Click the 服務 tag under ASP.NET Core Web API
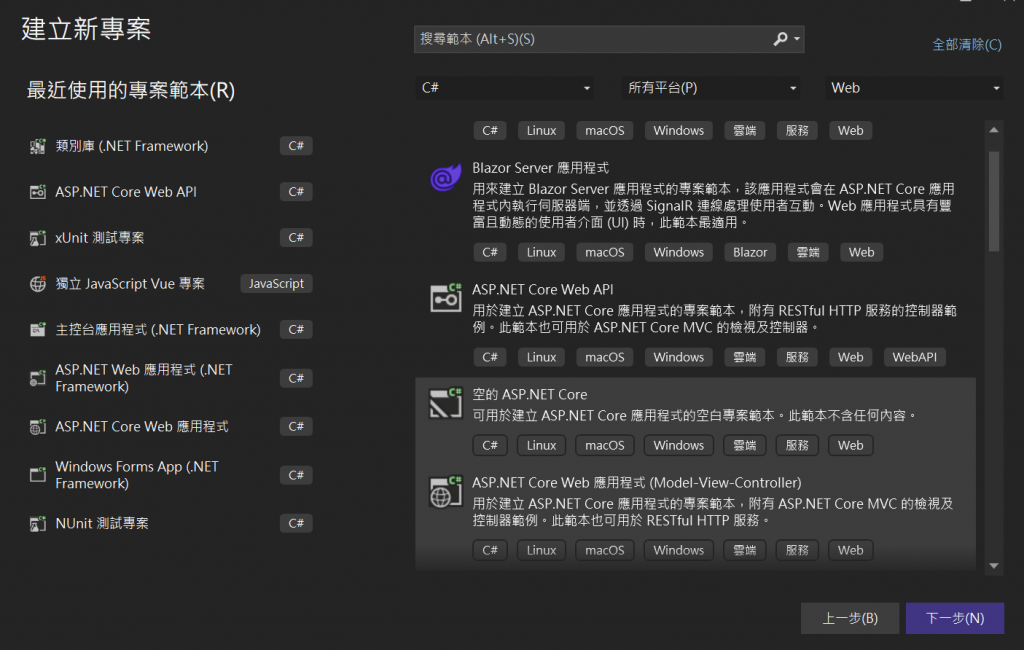The image size is (1024, 650). [x=797, y=357]
